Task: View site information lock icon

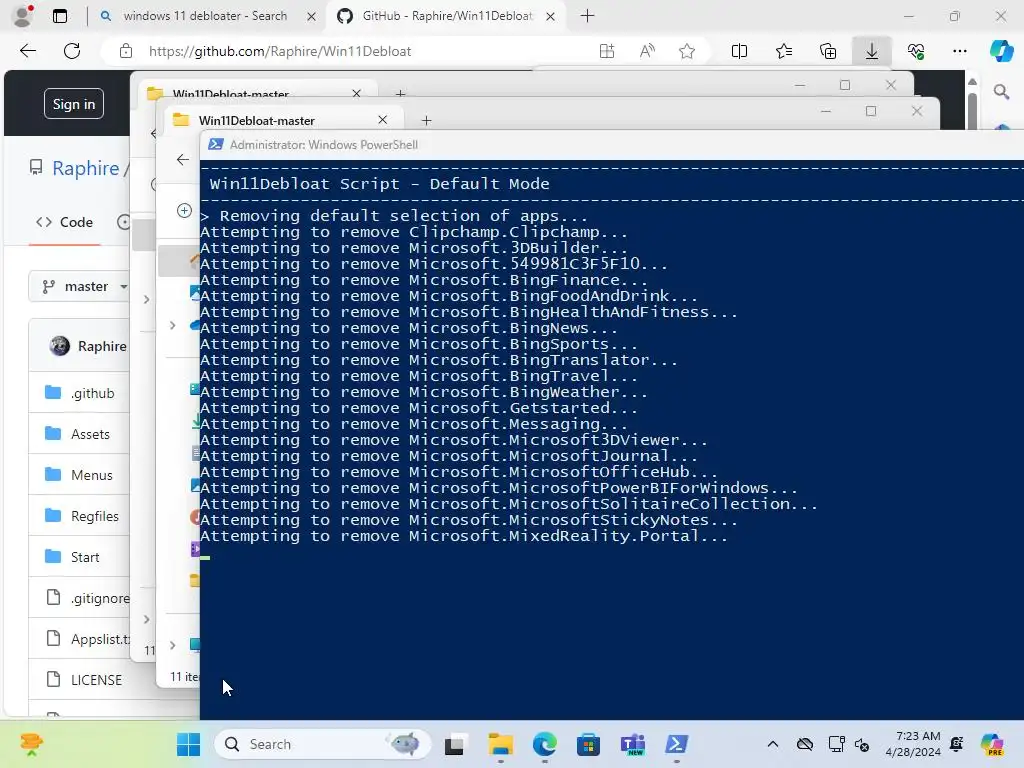Action: click(126, 51)
